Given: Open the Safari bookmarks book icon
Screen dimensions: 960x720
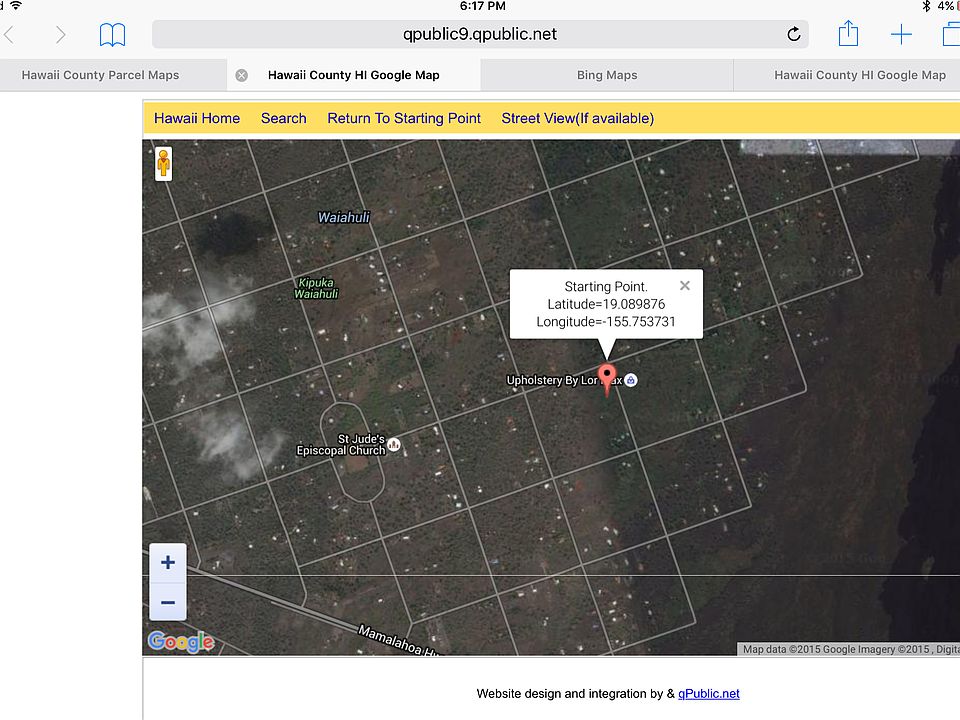Looking at the screenshot, I should coord(113,35).
